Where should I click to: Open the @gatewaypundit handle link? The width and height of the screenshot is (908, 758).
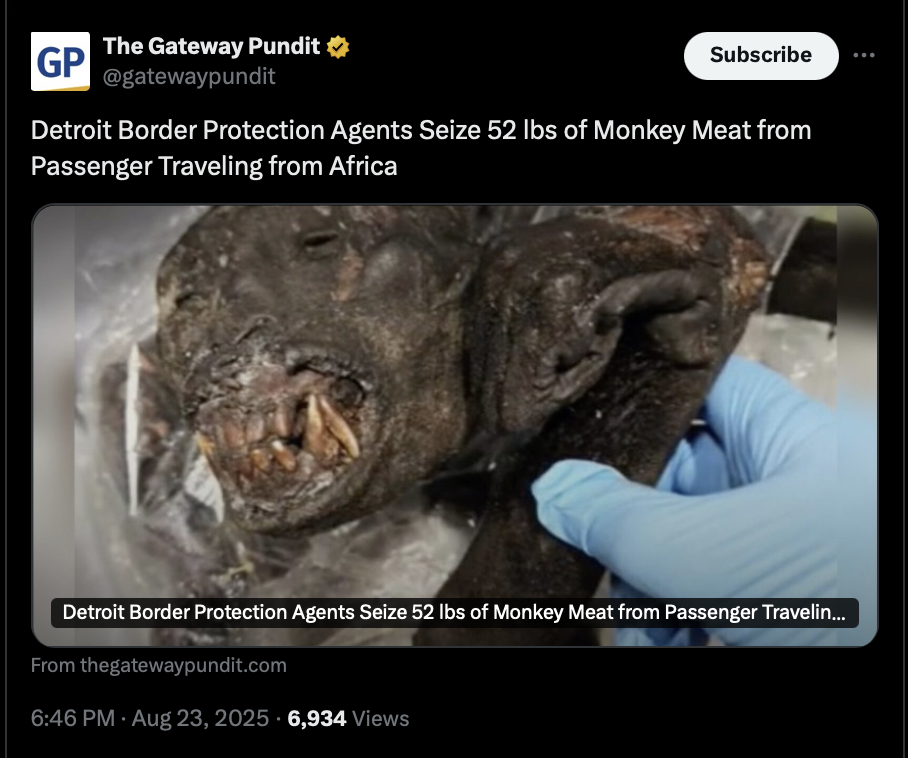pyautogui.click(x=189, y=76)
